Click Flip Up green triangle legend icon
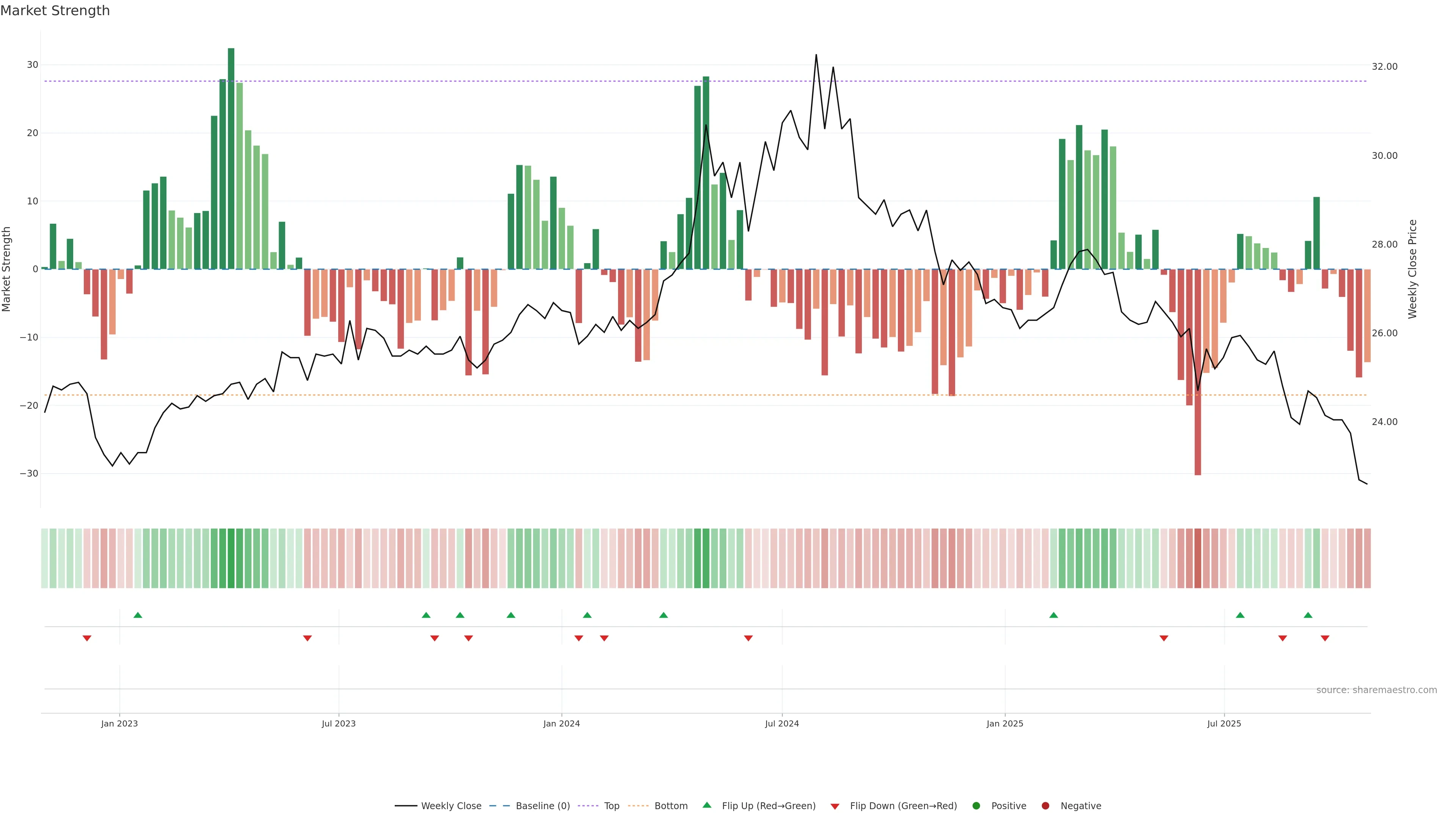Screen dimensions: 1456x819 click(x=706, y=805)
